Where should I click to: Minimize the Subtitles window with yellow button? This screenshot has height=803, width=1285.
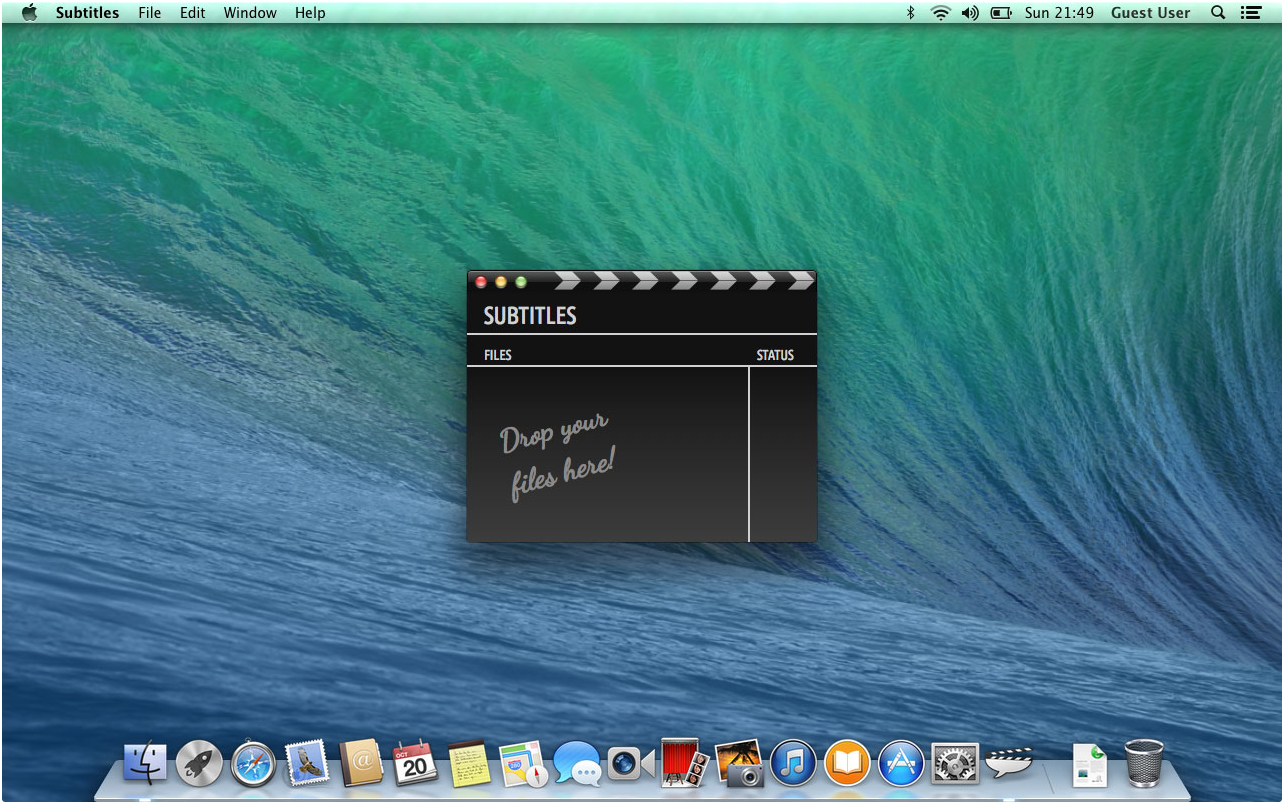pos(501,282)
